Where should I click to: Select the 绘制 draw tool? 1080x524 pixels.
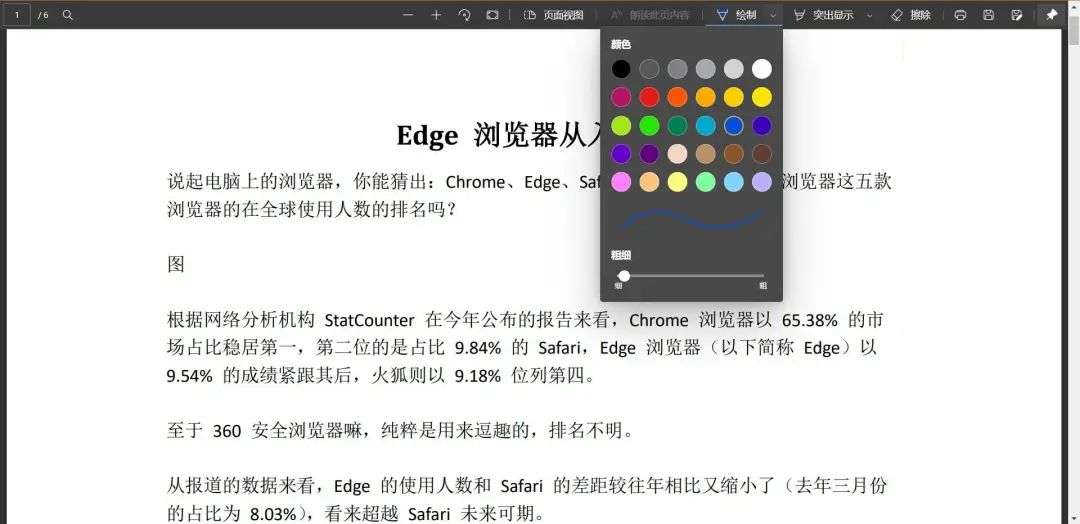click(736, 14)
